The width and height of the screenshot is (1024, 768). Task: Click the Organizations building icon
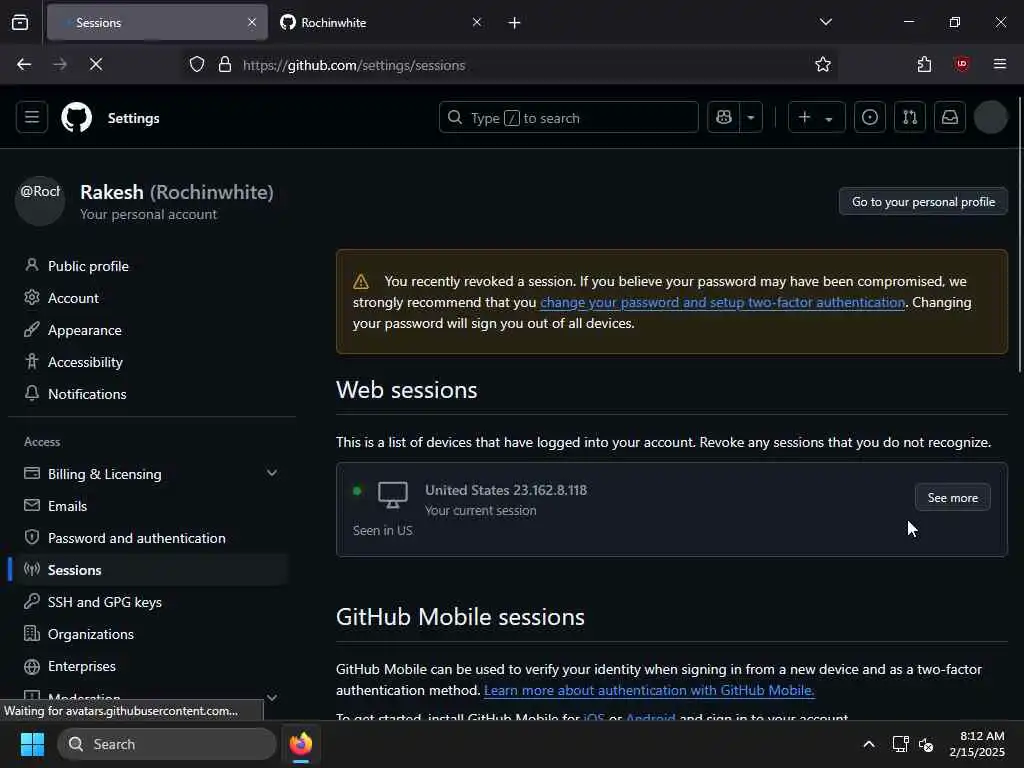(x=31, y=633)
